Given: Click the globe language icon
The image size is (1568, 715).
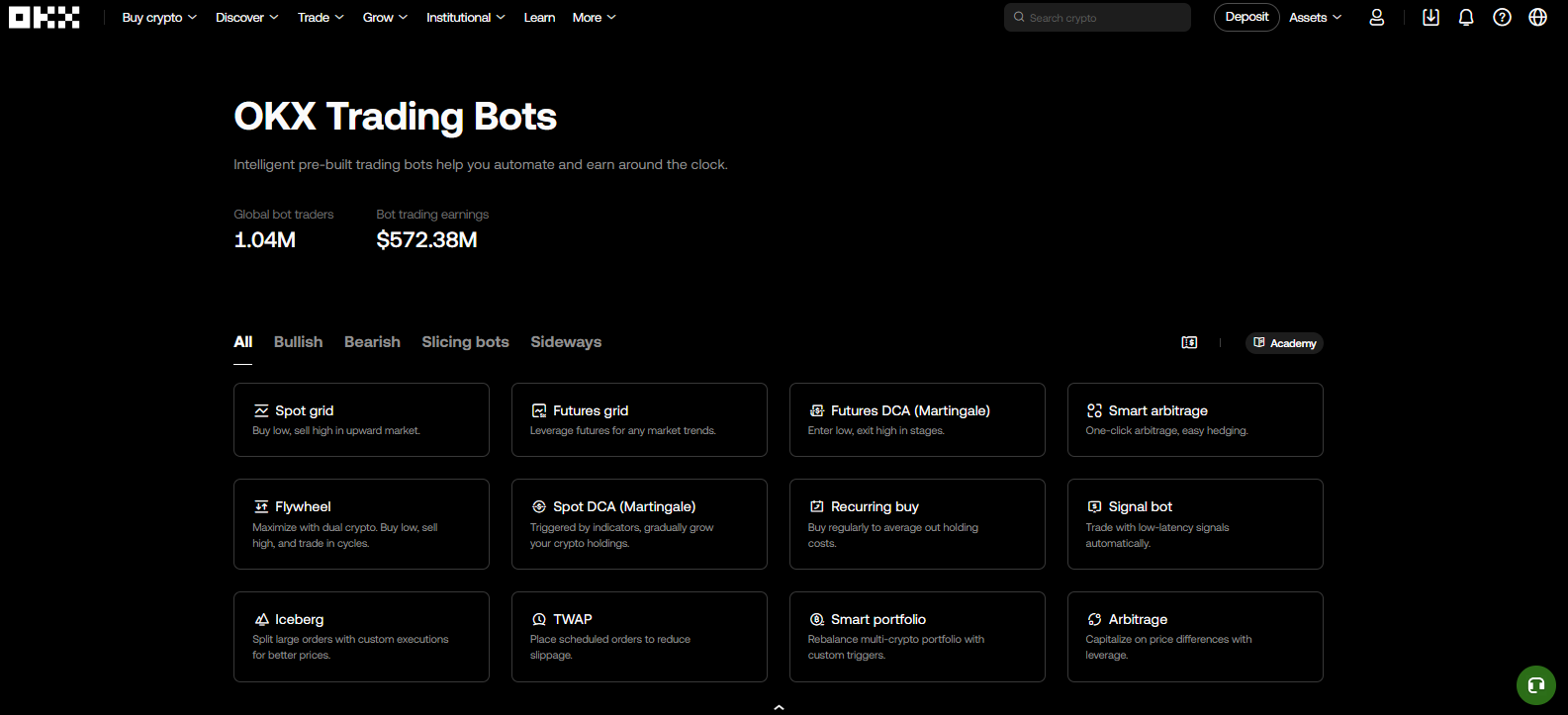Looking at the screenshot, I should pos(1537,18).
